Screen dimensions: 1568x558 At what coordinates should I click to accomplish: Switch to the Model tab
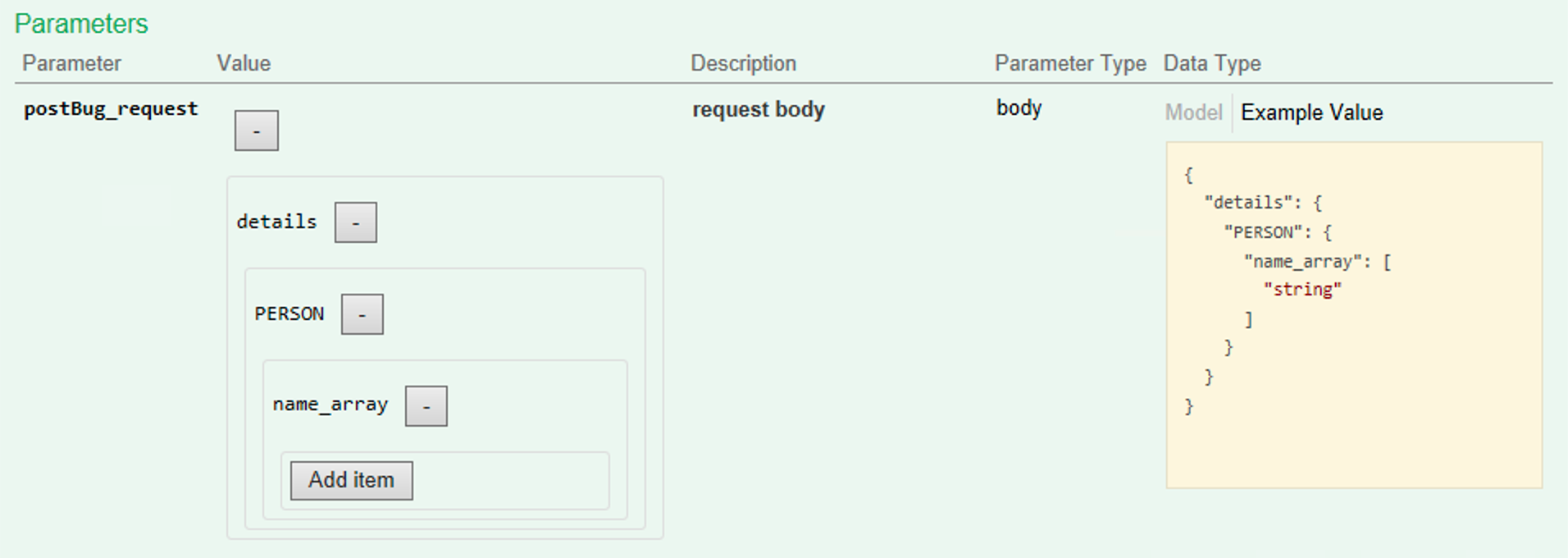1192,112
